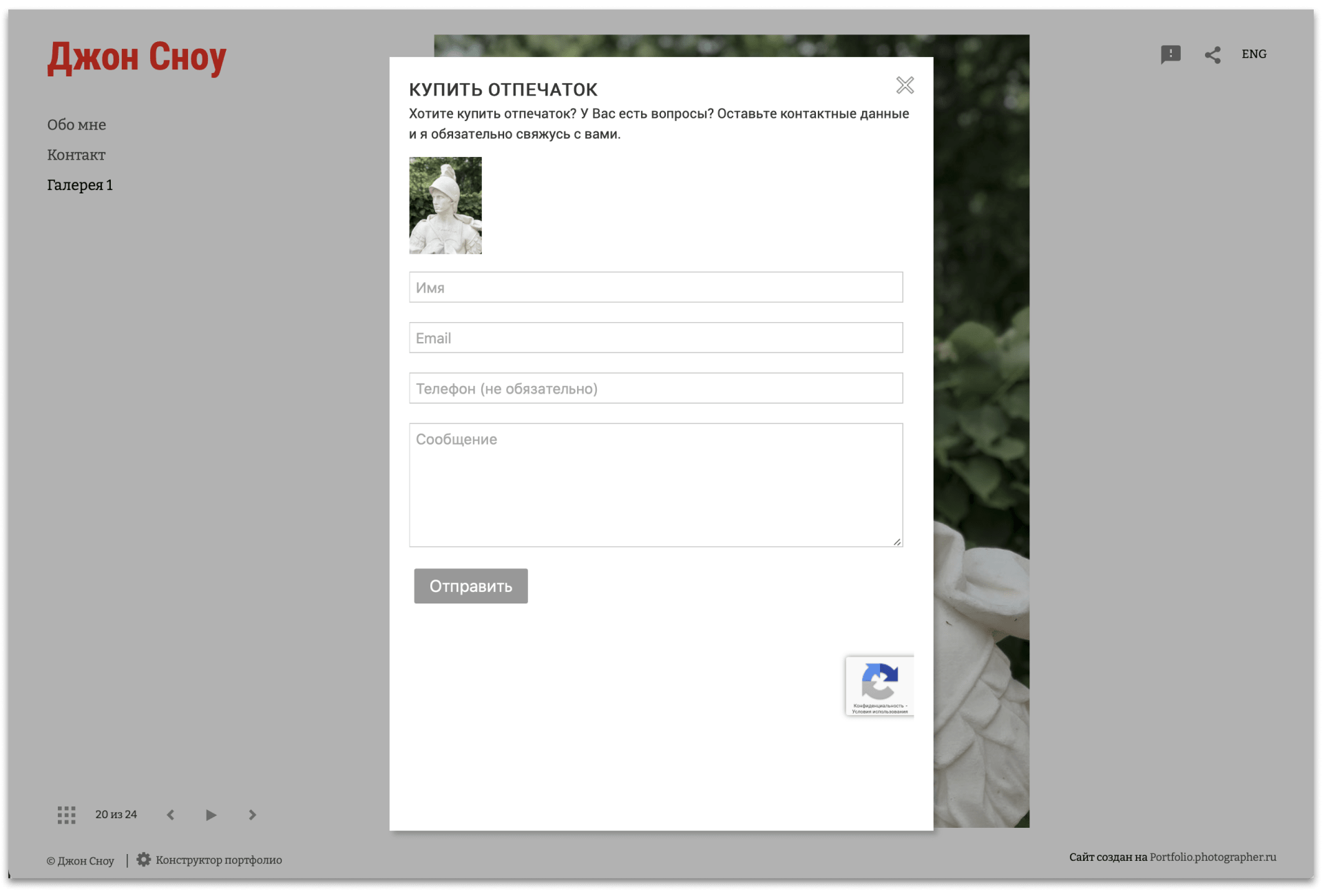This screenshot has height=896, width=1322.
Task: Click the Телефон input field
Action: coord(655,388)
